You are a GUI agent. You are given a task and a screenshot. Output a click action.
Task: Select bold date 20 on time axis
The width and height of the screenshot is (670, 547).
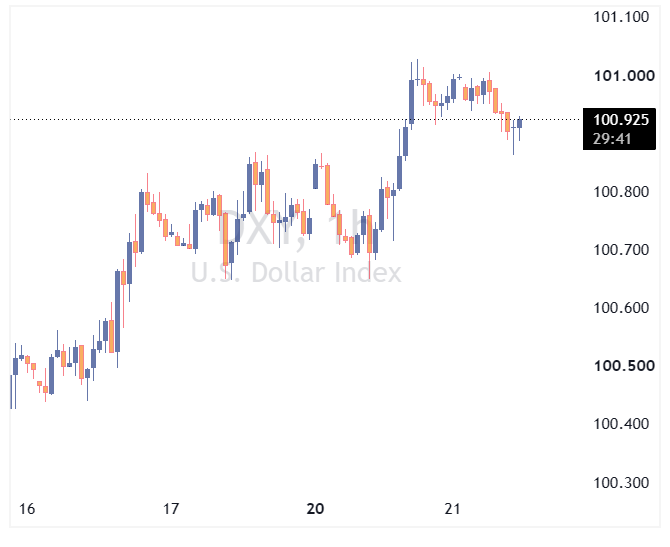[x=315, y=509]
